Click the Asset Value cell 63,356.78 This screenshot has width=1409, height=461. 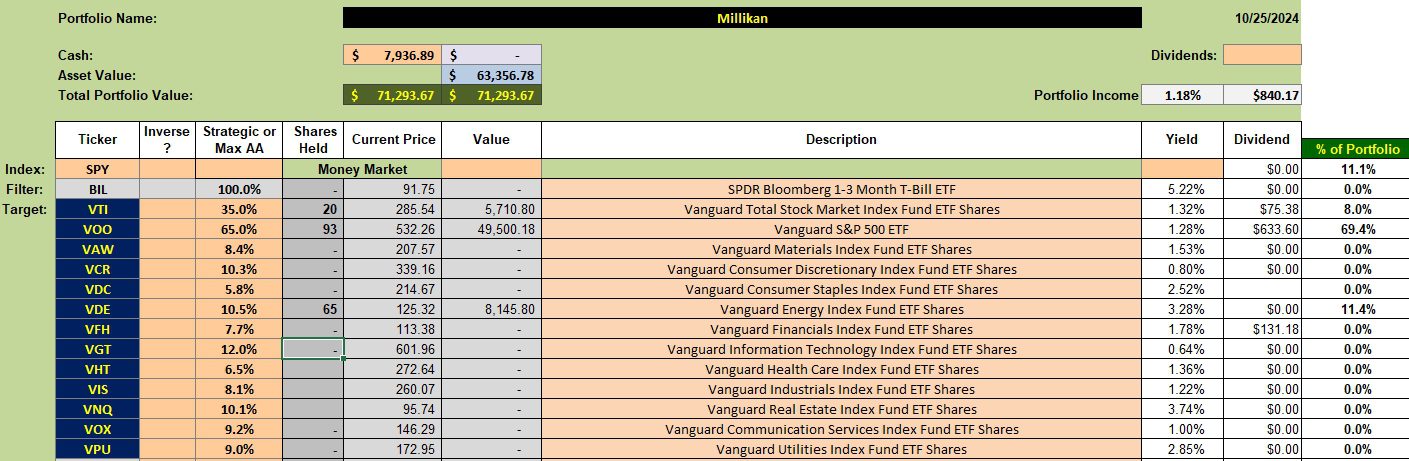(491, 75)
